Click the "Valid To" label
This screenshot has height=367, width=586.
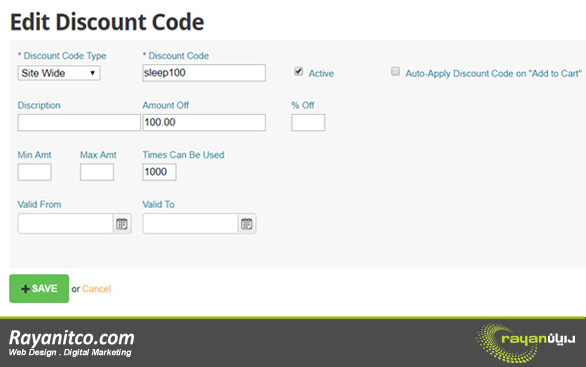pos(158,204)
